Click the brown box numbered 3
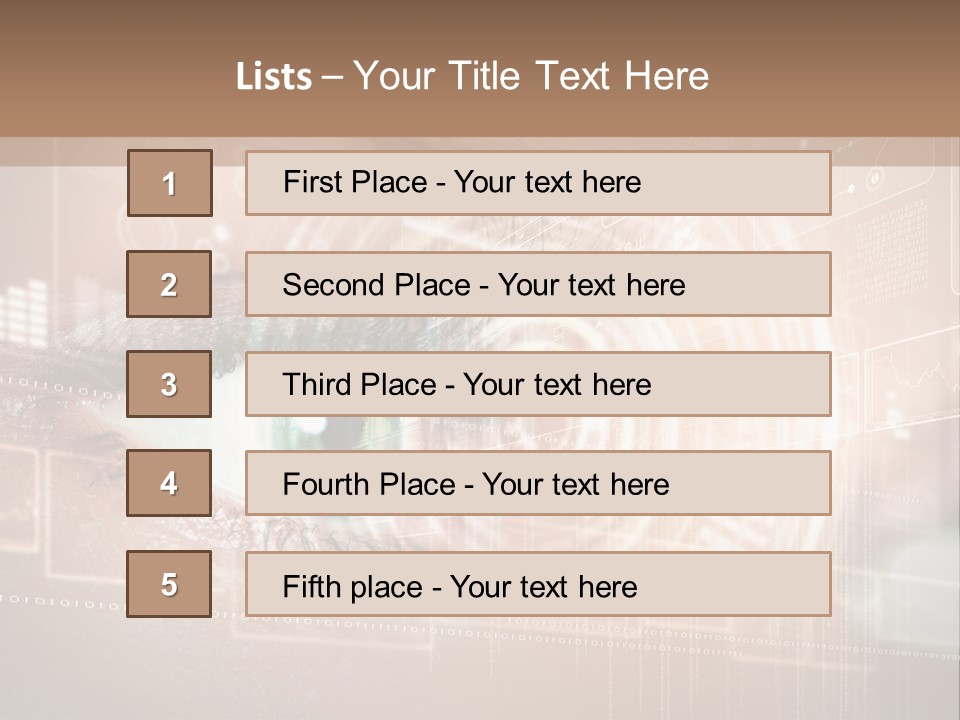 click(169, 384)
